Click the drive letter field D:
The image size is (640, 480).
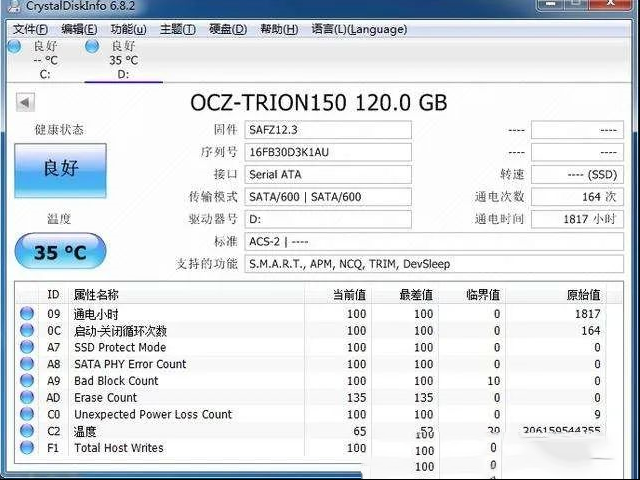click(328, 219)
